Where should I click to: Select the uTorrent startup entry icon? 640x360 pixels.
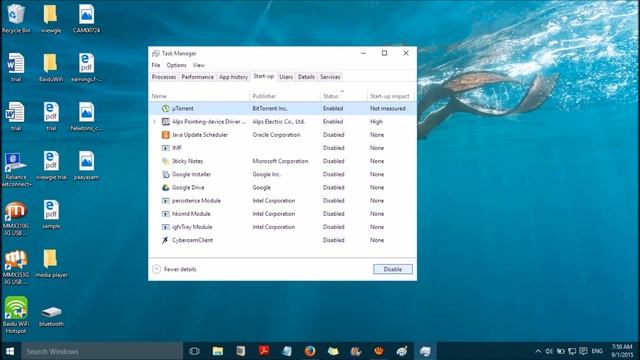[x=165, y=109]
